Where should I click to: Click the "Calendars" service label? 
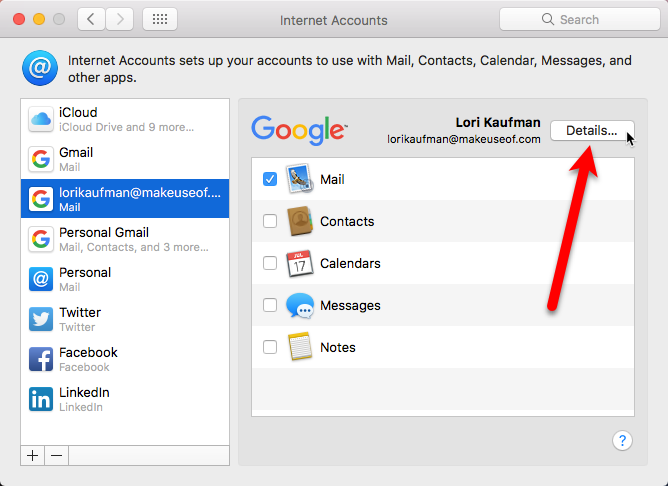(350, 263)
